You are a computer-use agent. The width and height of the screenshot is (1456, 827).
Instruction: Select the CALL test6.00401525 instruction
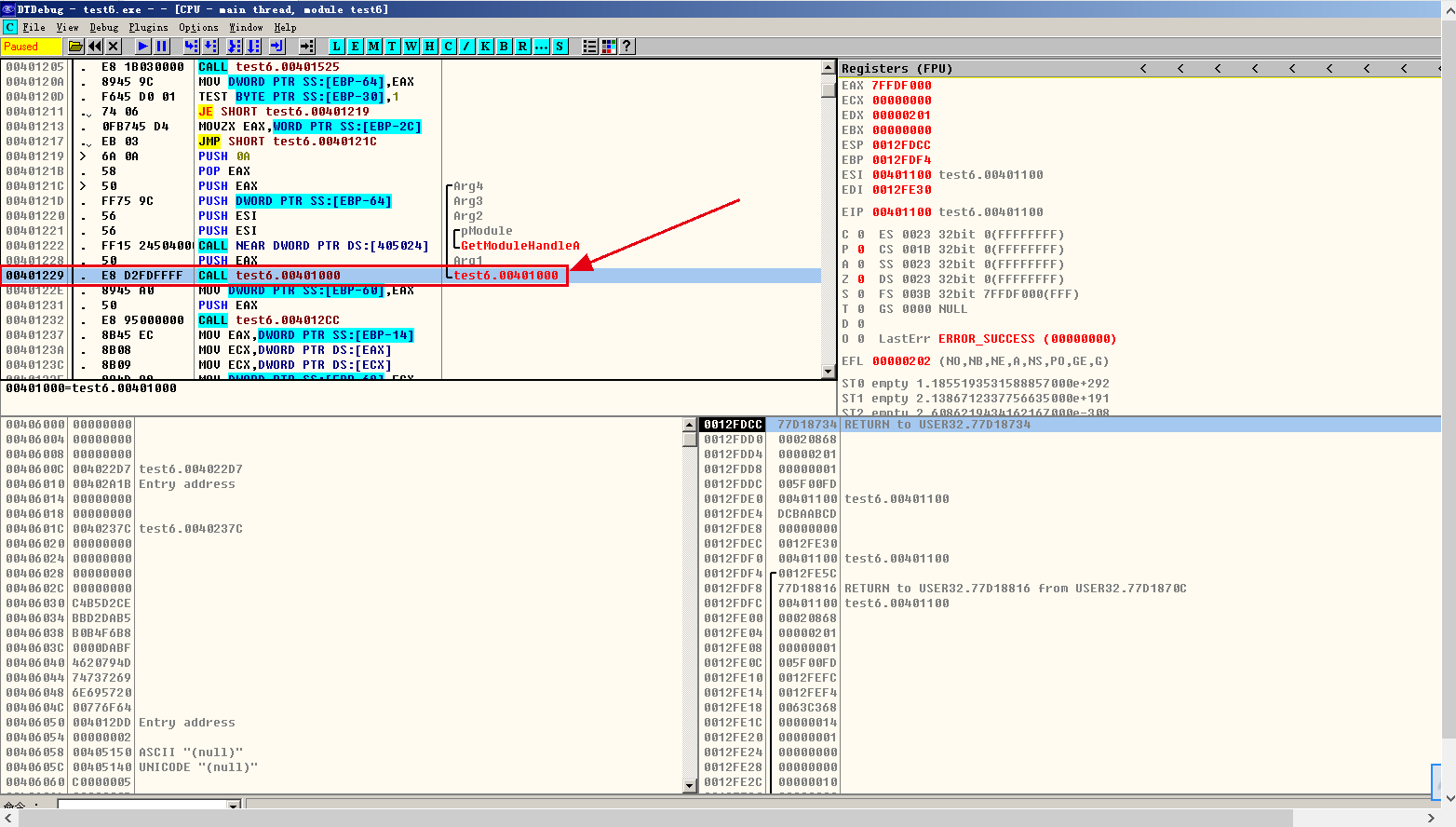[x=269, y=67]
